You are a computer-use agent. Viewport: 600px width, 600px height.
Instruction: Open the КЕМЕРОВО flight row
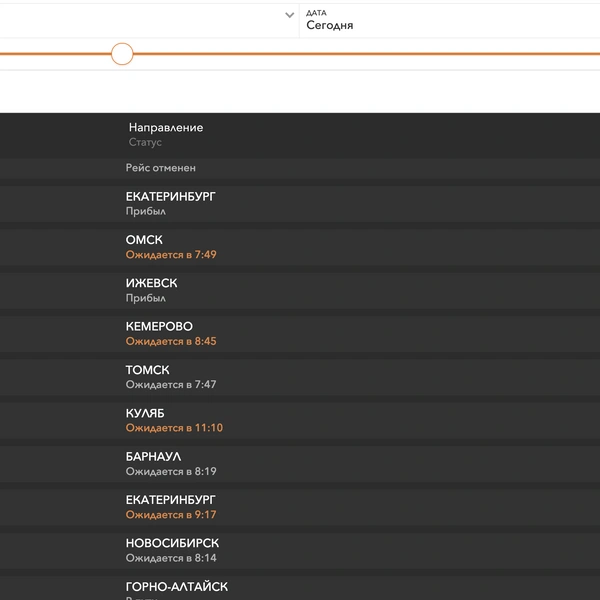(x=300, y=334)
